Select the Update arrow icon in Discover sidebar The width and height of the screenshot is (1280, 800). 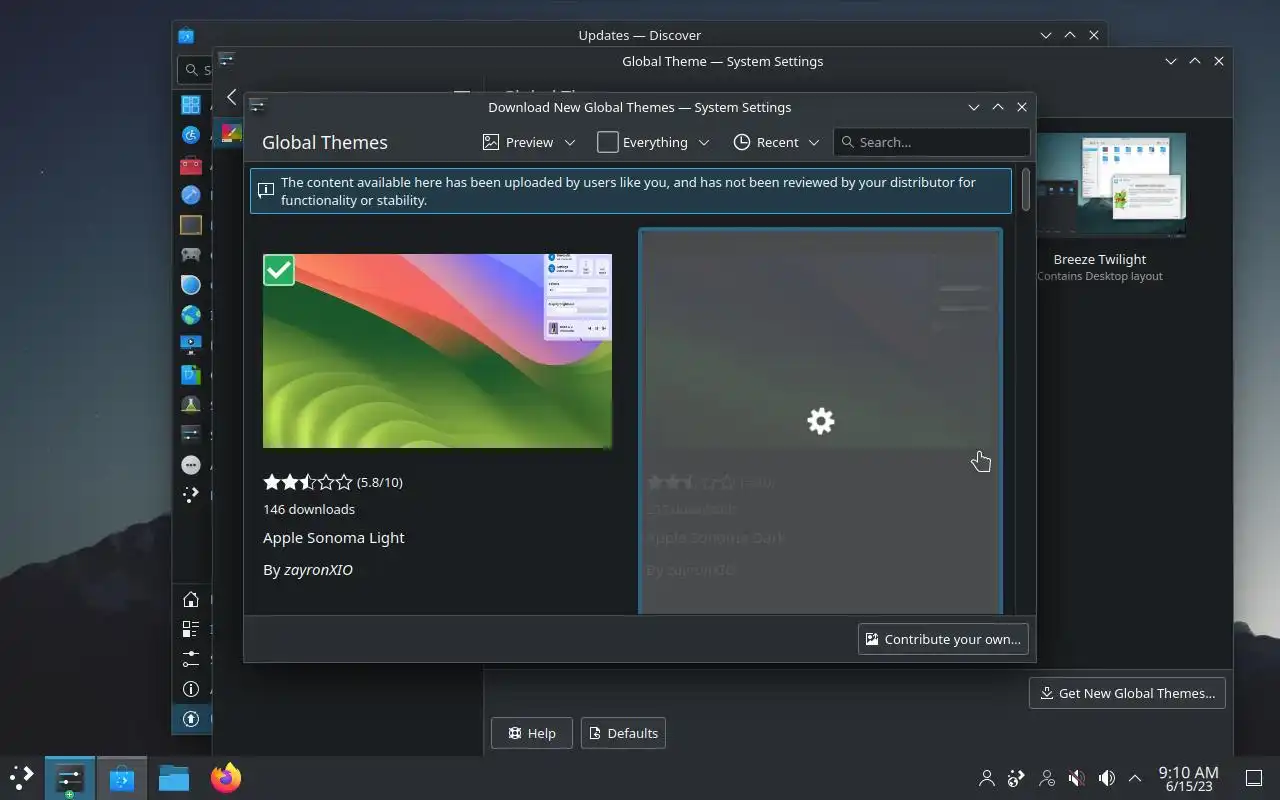191,719
